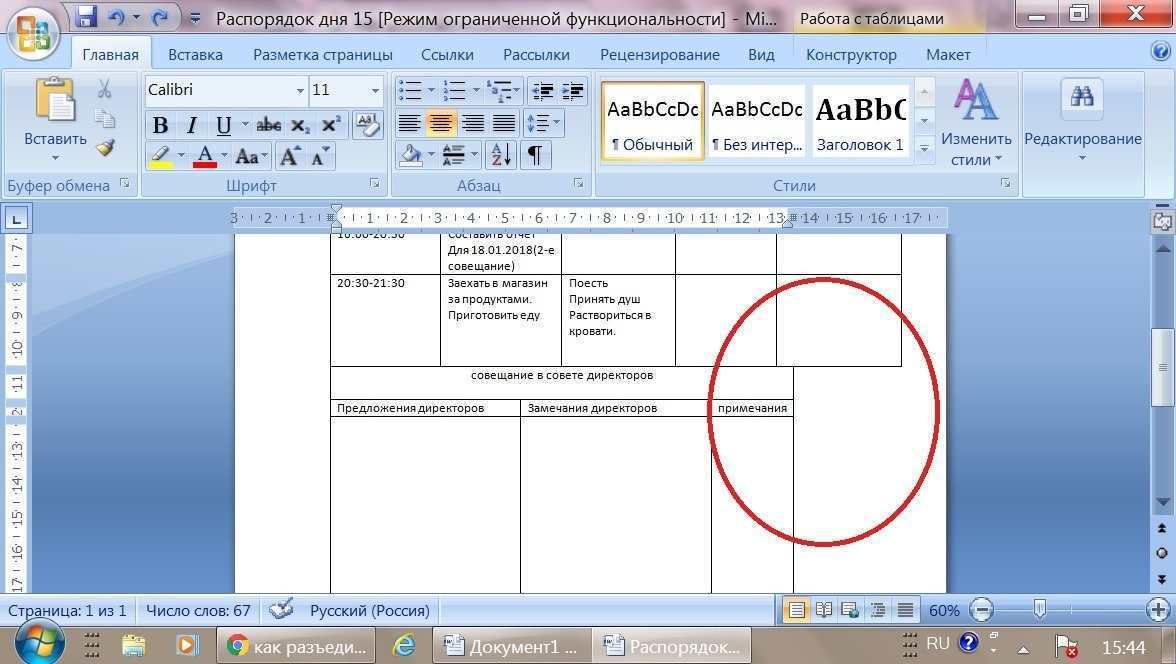Enable center text alignment
This screenshot has height=664, width=1176.
click(440, 123)
